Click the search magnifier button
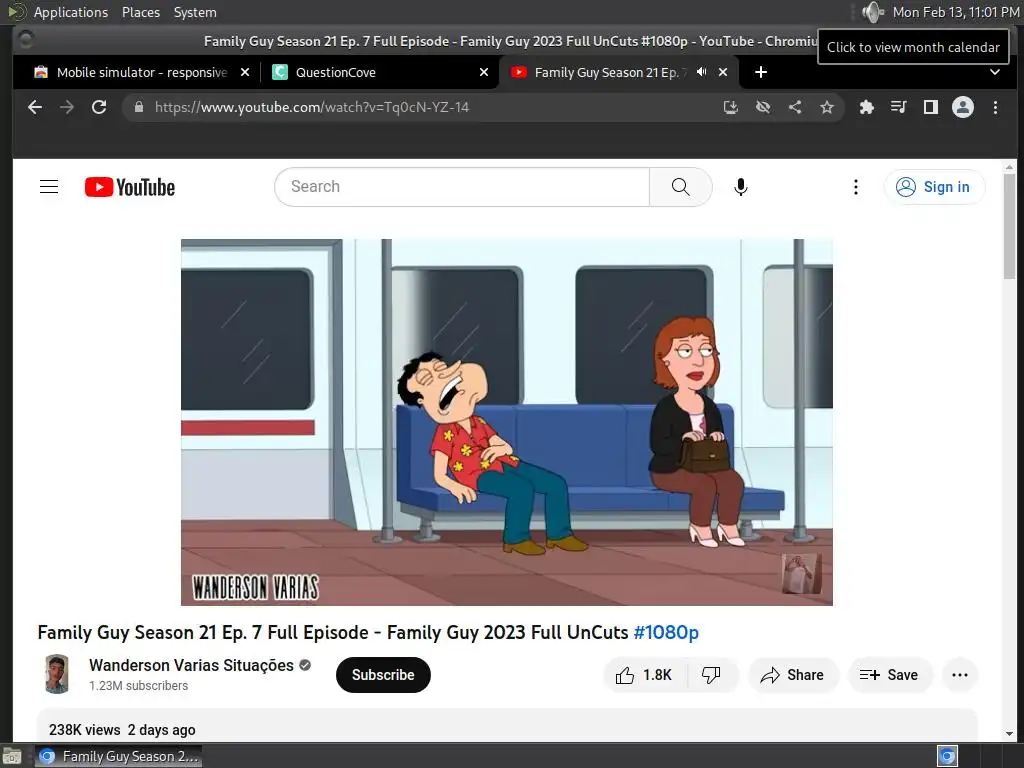 point(680,187)
